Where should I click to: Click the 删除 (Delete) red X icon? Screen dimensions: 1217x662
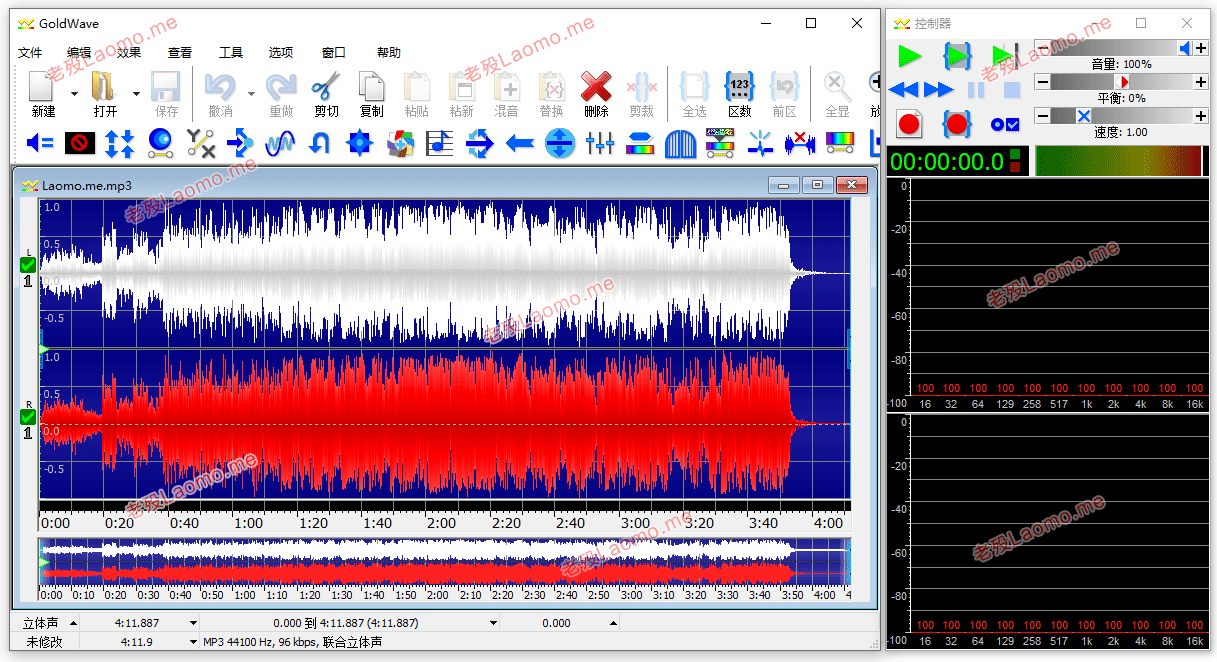596,87
